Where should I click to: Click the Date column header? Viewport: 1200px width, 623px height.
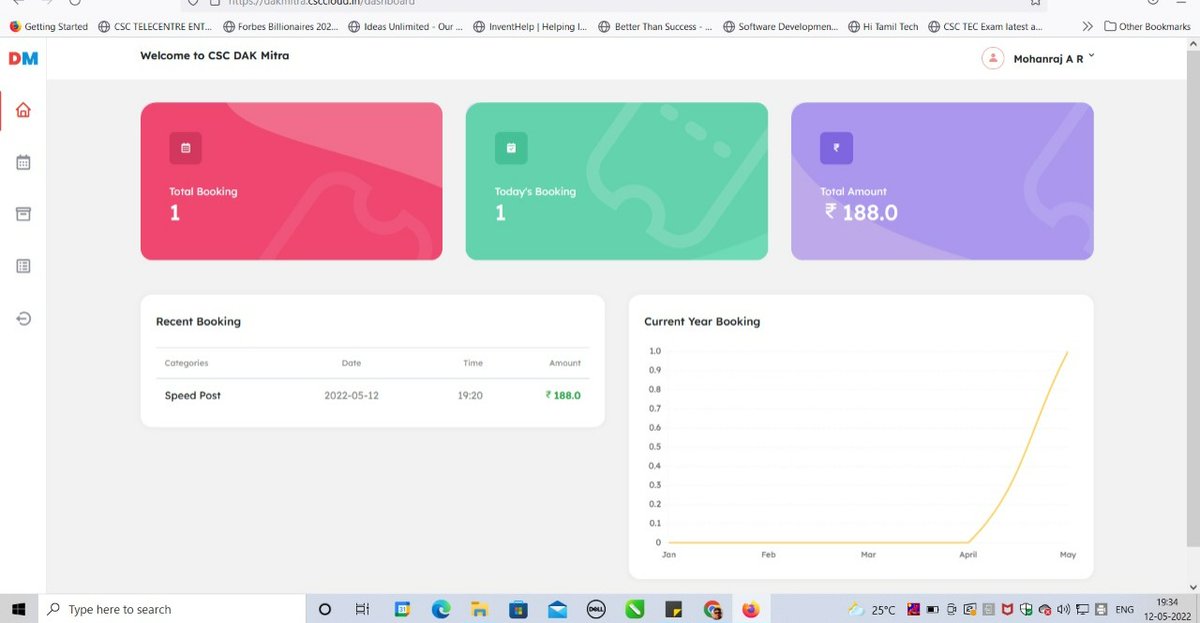tap(351, 363)
